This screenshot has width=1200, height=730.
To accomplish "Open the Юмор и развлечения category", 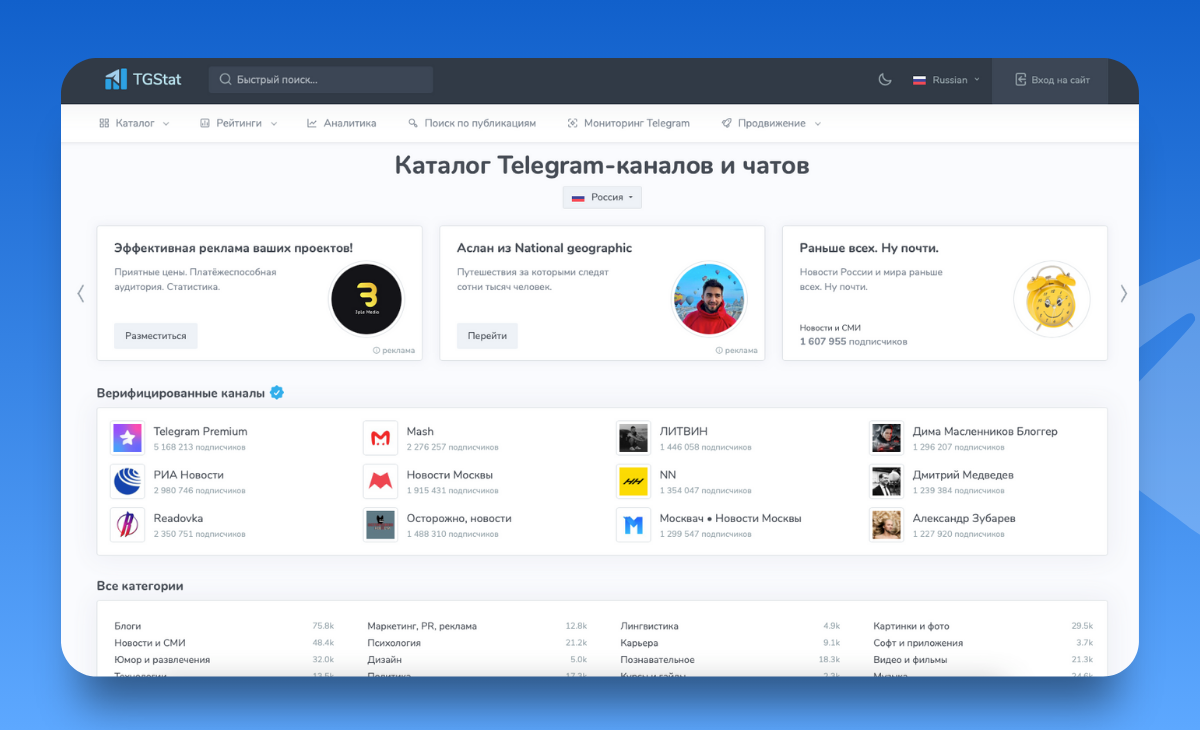I will [x=162, y=660].
